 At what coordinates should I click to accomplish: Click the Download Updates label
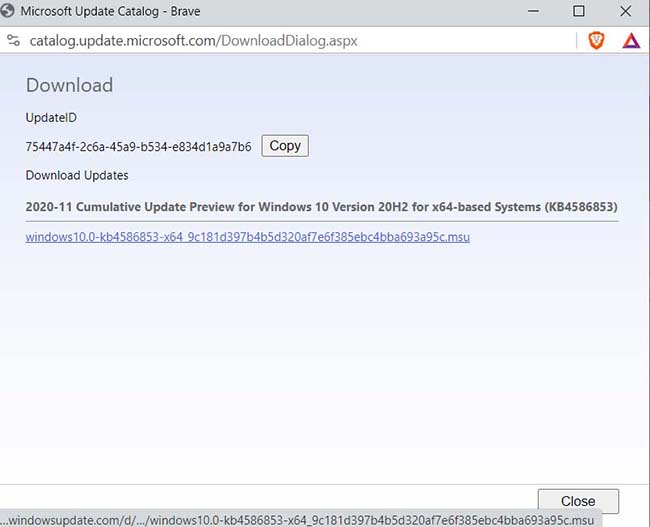(77, 175)
